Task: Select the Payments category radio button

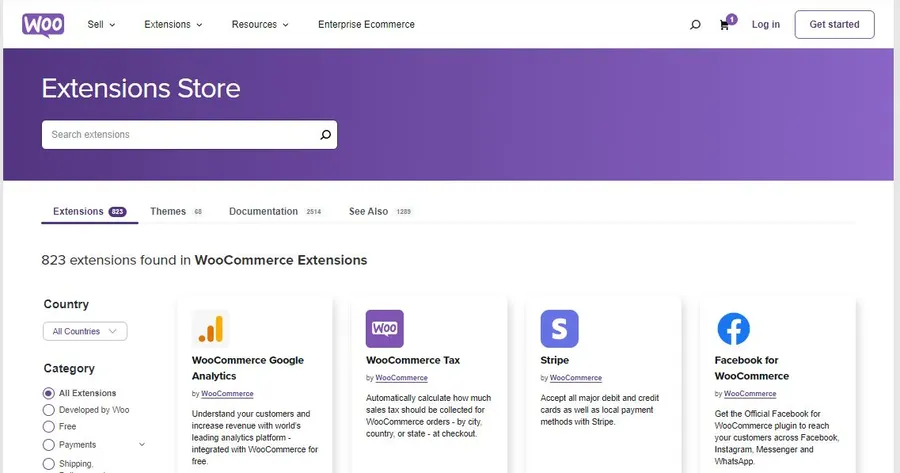Action: [49, 445]
